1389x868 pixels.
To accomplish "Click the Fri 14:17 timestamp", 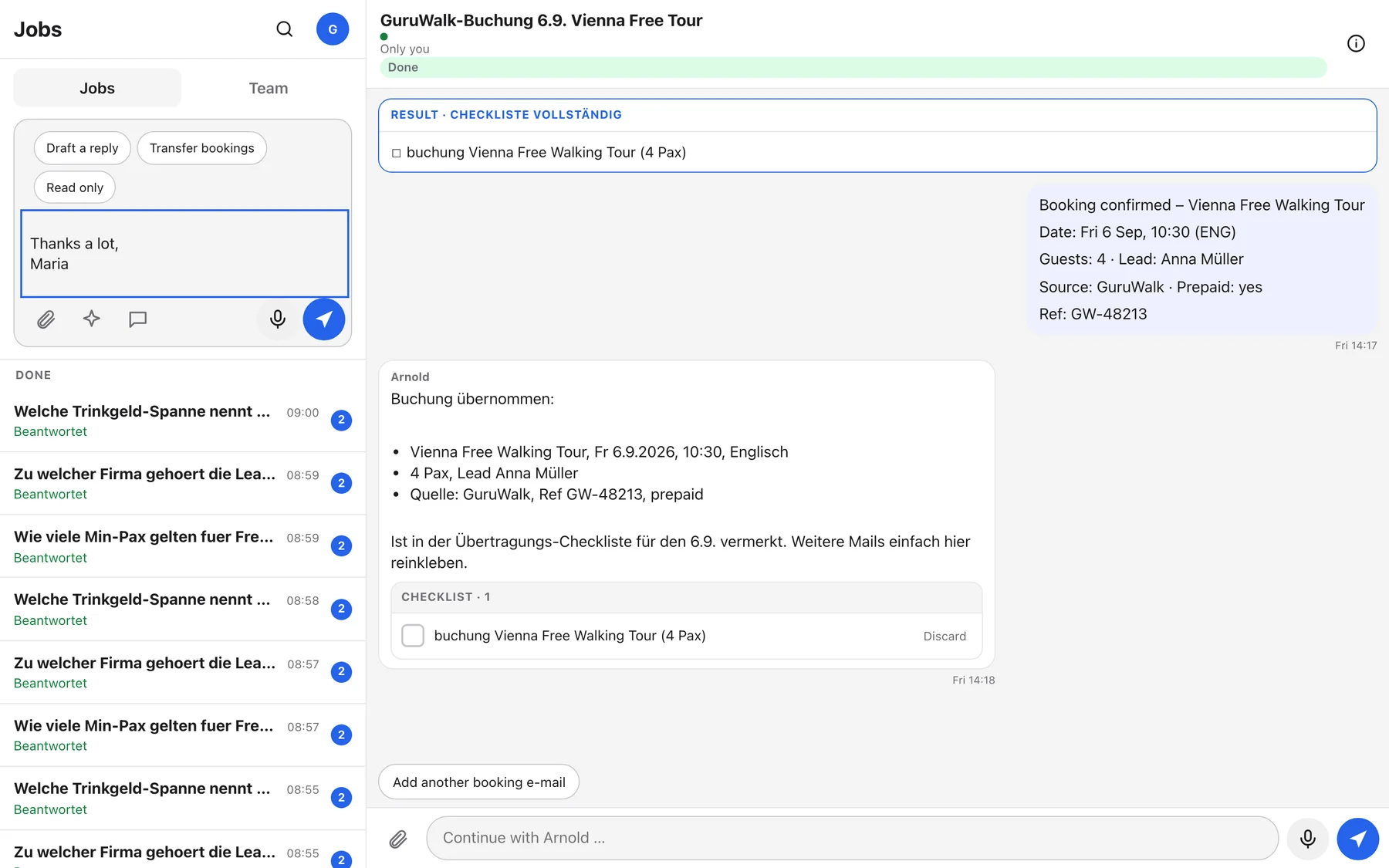I will pyautogui.click(x=1356, y=346).
